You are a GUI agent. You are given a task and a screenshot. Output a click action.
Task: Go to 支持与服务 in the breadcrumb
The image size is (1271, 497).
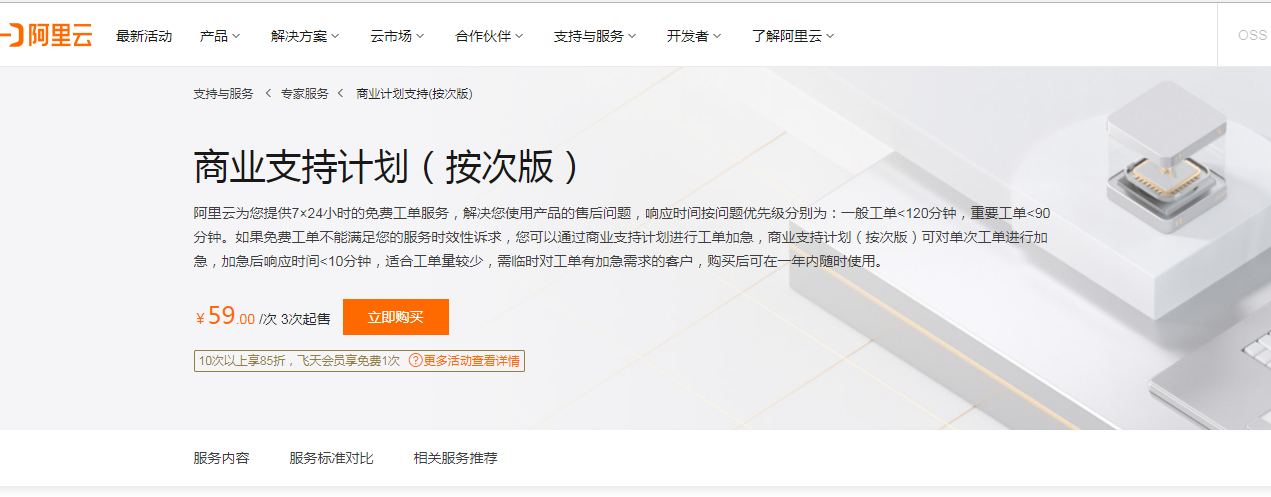click(x=223, y=94)
